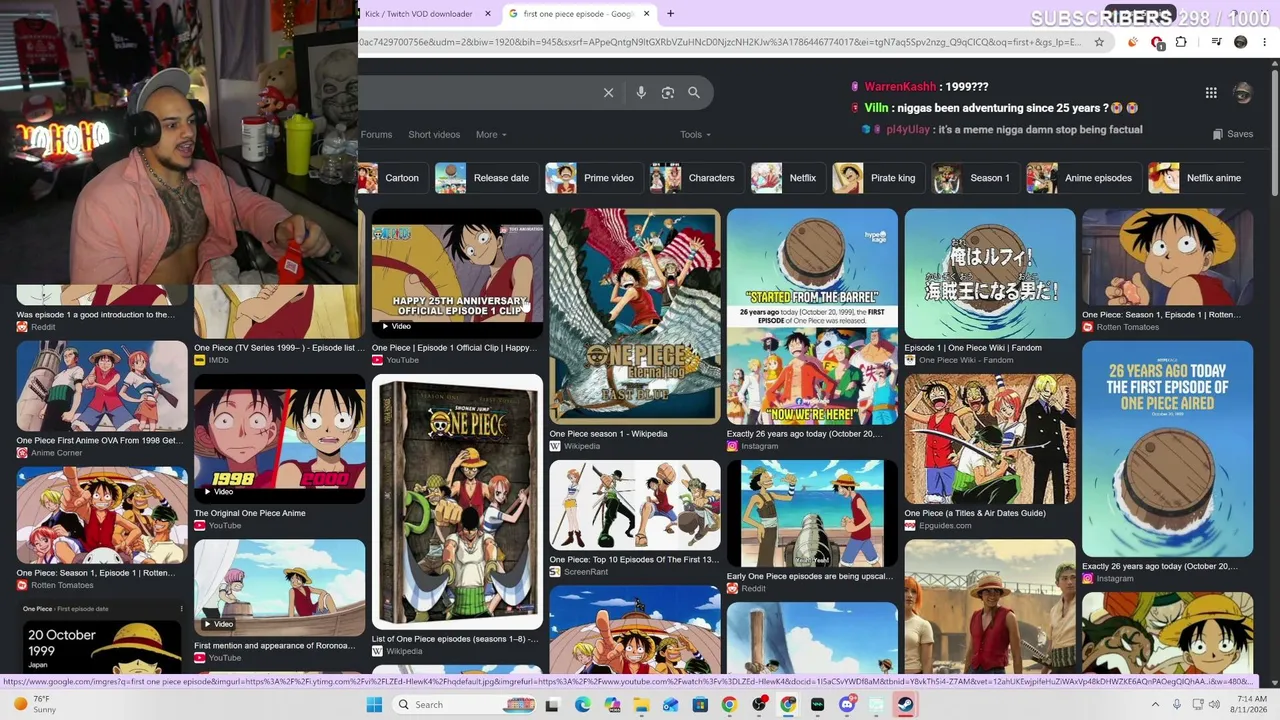The image size is (1280, 720).
Task: Open the Chrome three-dot menu
Action: tap(1265, 42)
